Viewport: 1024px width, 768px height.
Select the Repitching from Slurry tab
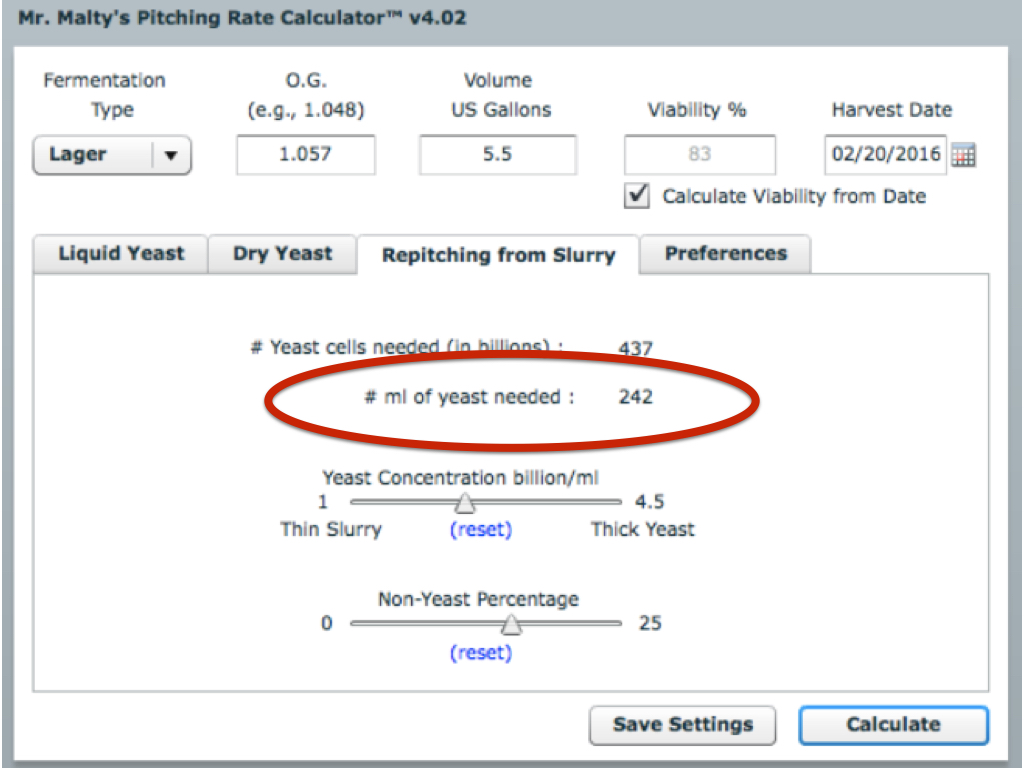[x=498, y=255]
